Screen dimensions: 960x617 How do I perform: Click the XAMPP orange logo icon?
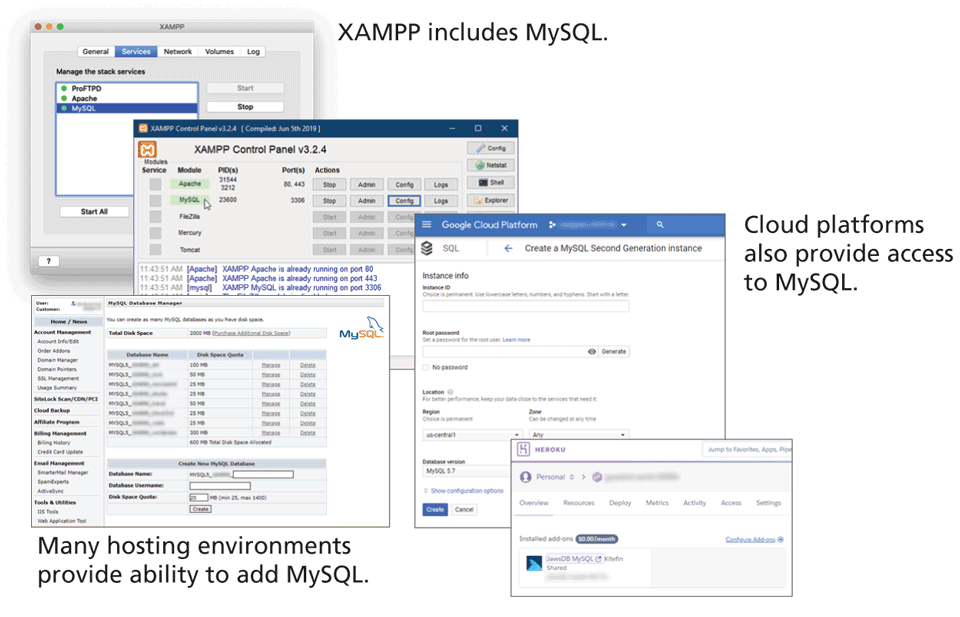147,149
